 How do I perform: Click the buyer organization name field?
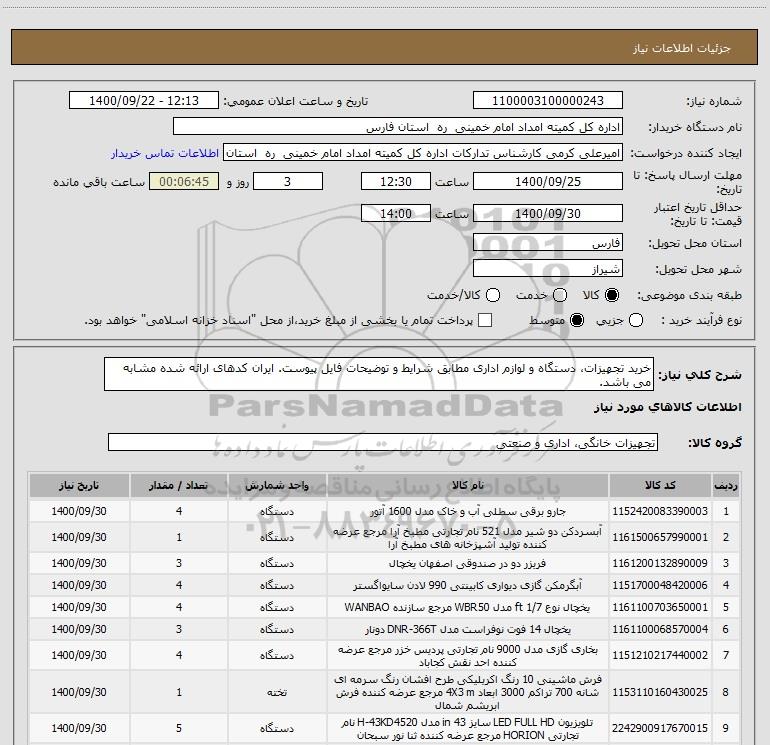(x=398, y=127)
